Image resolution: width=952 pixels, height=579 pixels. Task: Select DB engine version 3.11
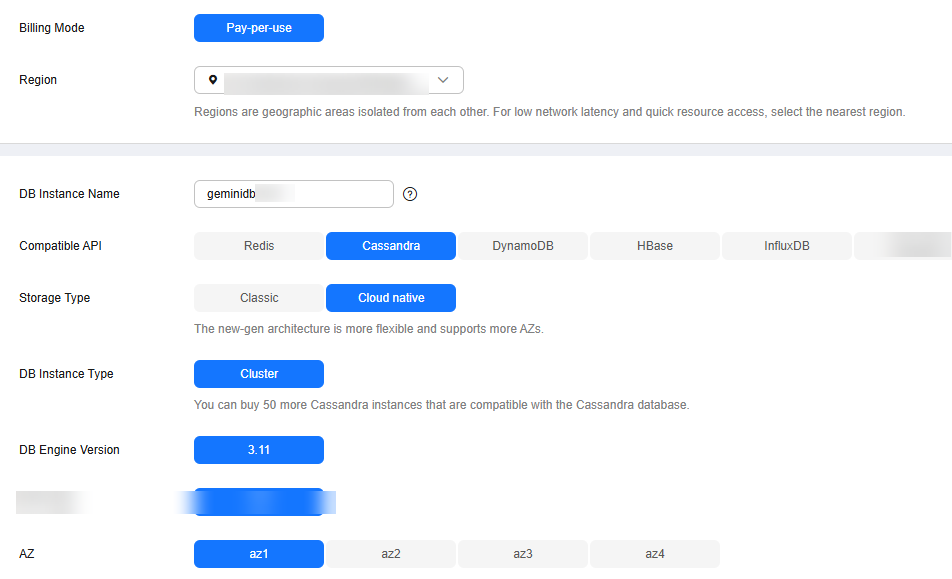(259, 450)
